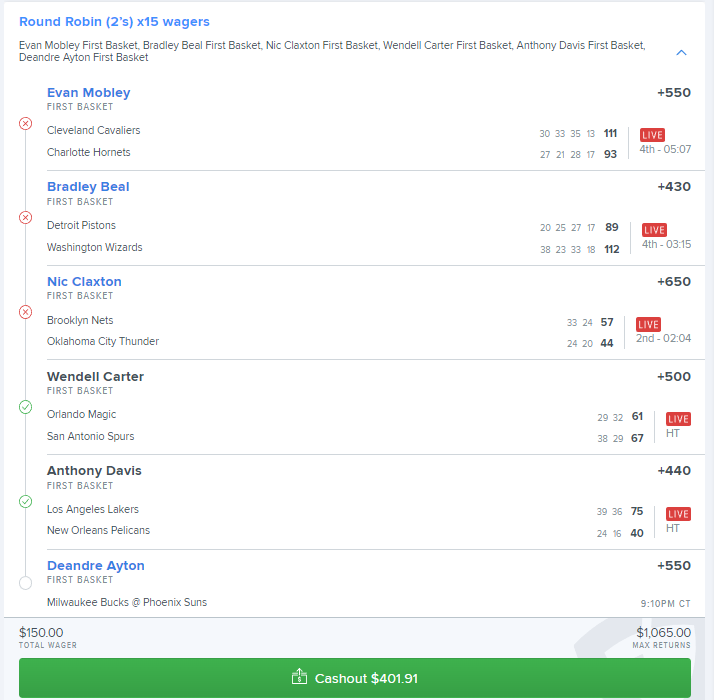This screenshot has height=700, width=714.
Task: Click the +500 odds for Wendell Carter
Action: (x=674, y=376)
